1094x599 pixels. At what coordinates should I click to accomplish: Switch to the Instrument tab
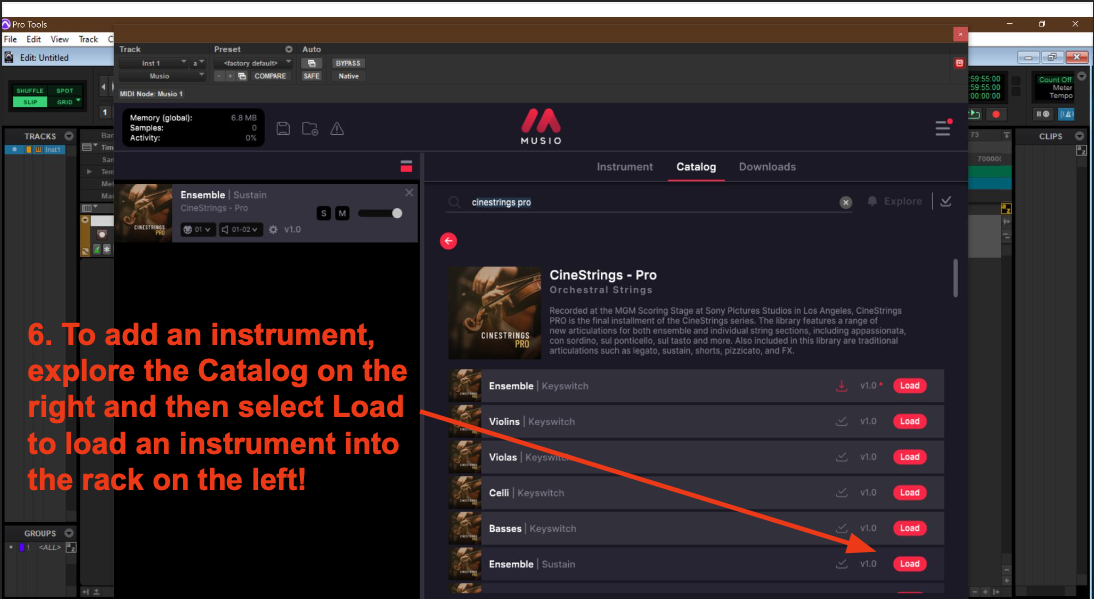point(624,167)
